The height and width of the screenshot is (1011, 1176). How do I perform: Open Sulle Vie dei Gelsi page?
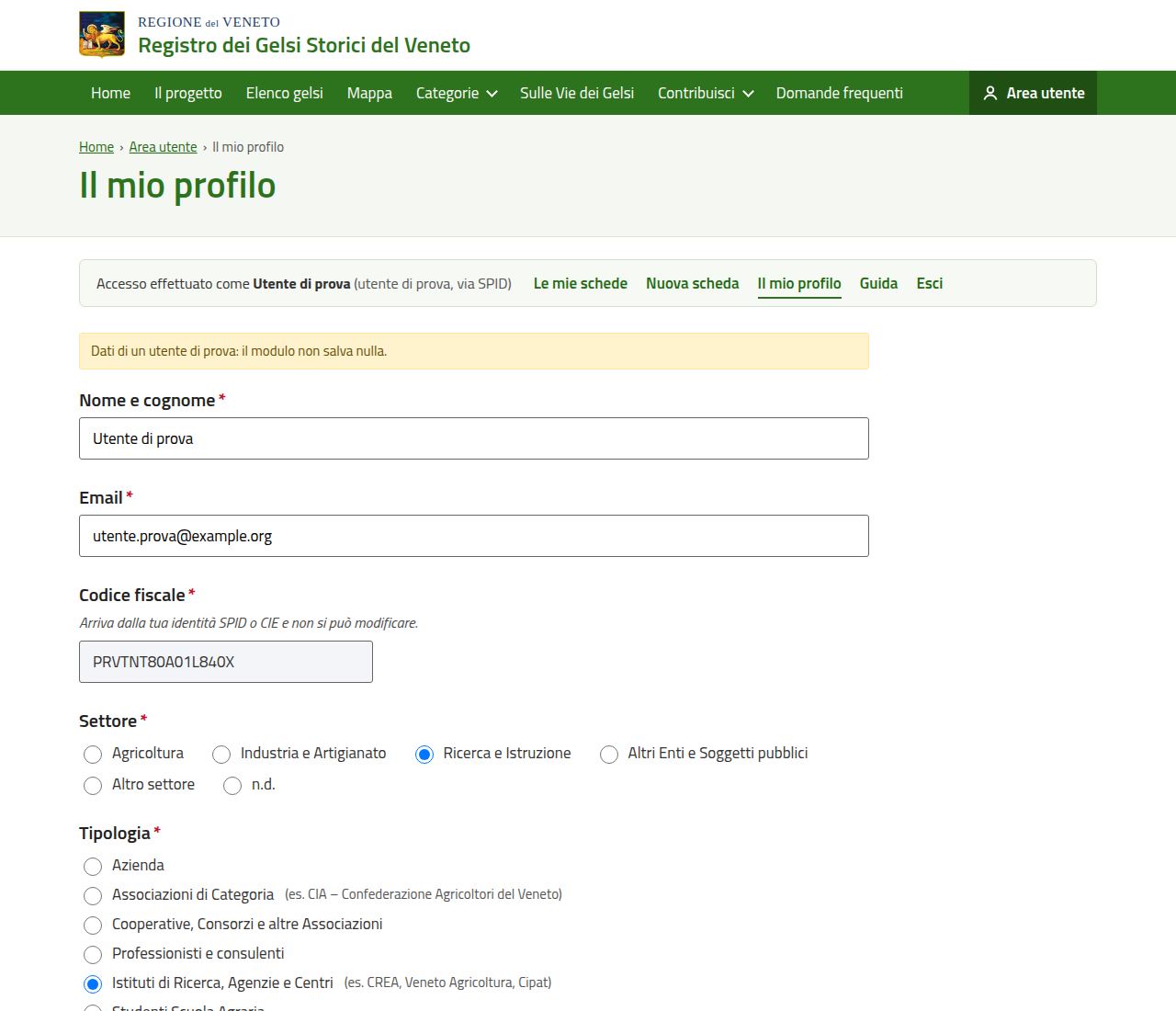point(577,93)
